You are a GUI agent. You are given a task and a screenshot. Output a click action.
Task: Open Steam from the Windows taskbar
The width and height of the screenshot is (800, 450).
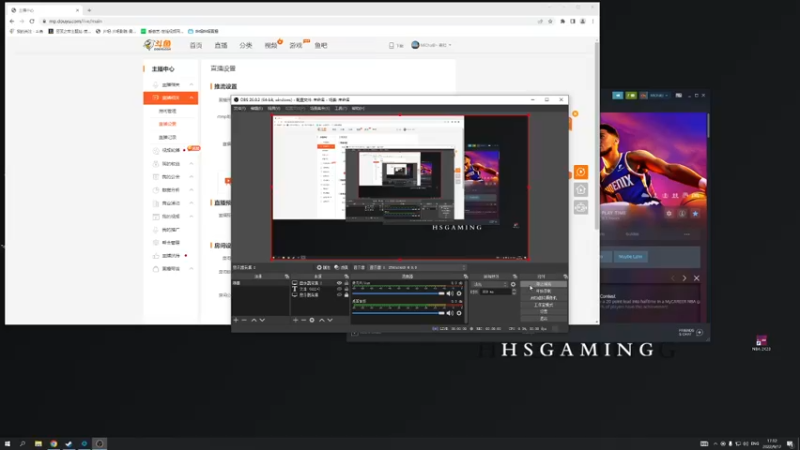coord(69,444)
